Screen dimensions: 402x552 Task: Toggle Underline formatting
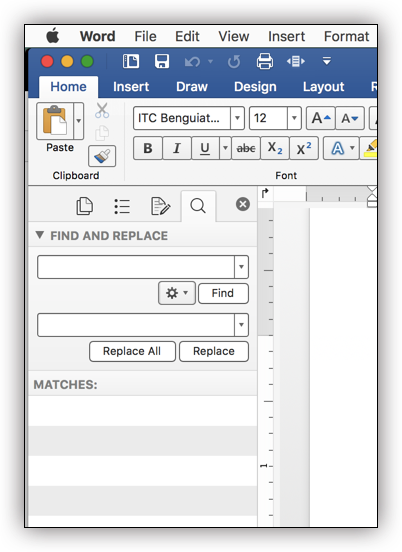click(x=205, y=148)
